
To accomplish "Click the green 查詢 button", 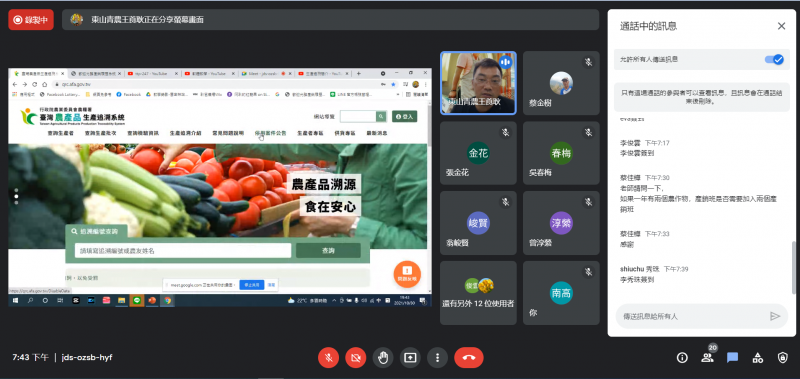I will [x=328, y=250].
